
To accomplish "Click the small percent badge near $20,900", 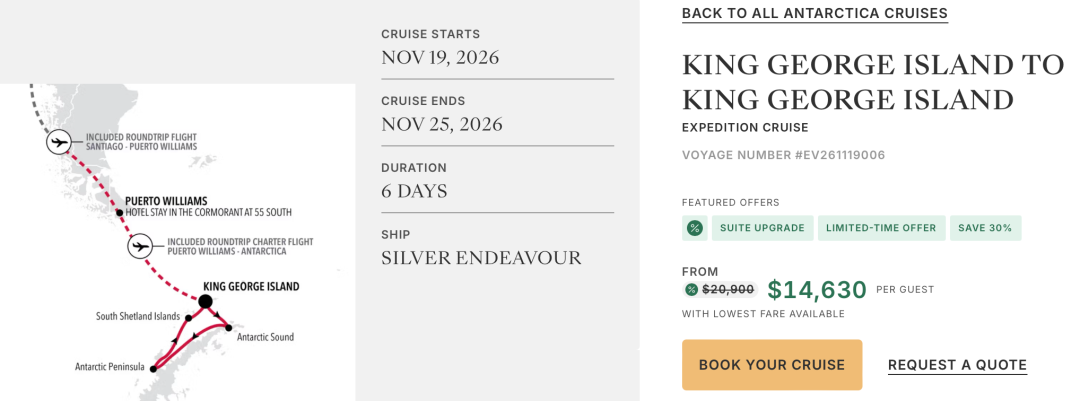I will pos(691,290).
